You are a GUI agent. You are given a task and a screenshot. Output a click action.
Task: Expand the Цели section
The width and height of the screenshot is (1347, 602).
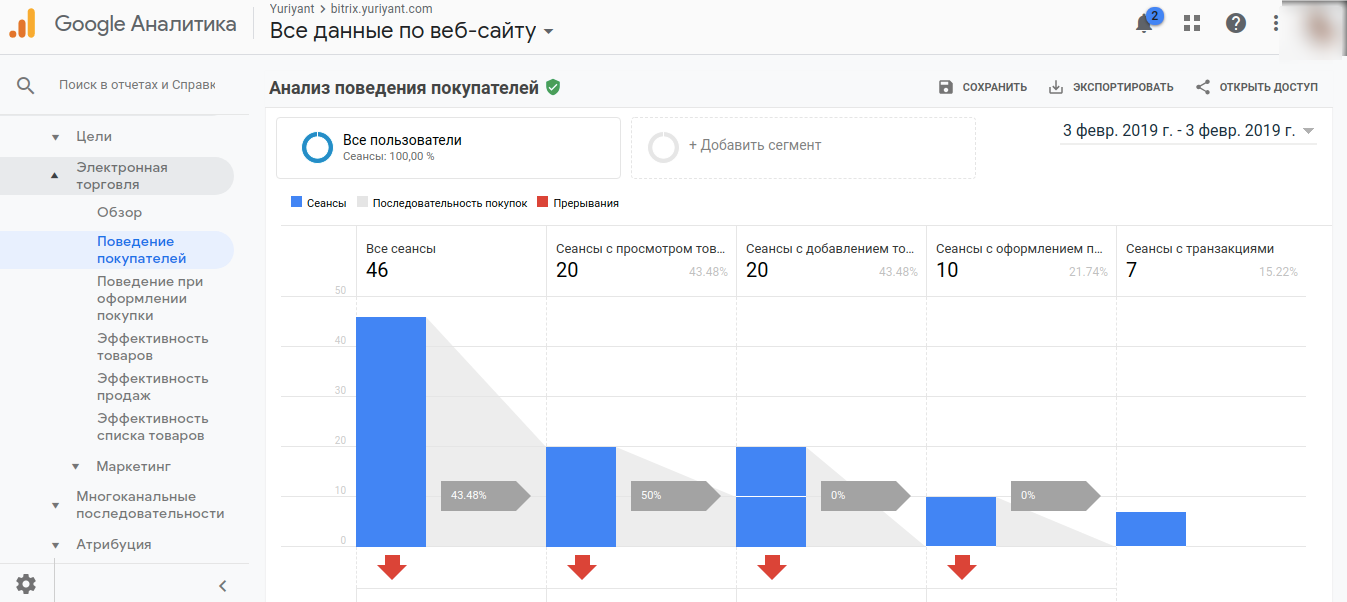coord(56,137)
